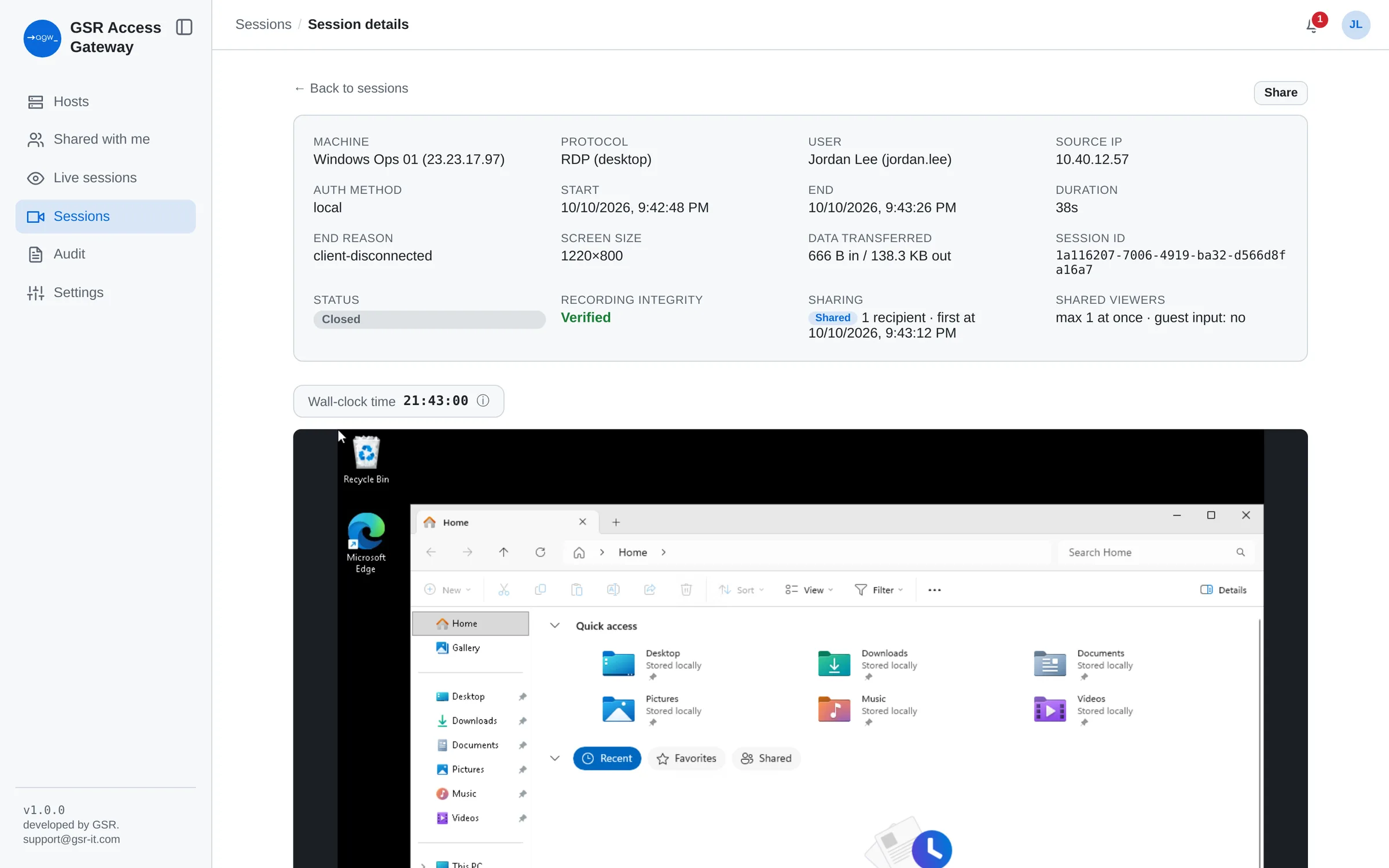Switch to the Shared tab in Explorer
1389x868 pixels.
tap(766, 758)
